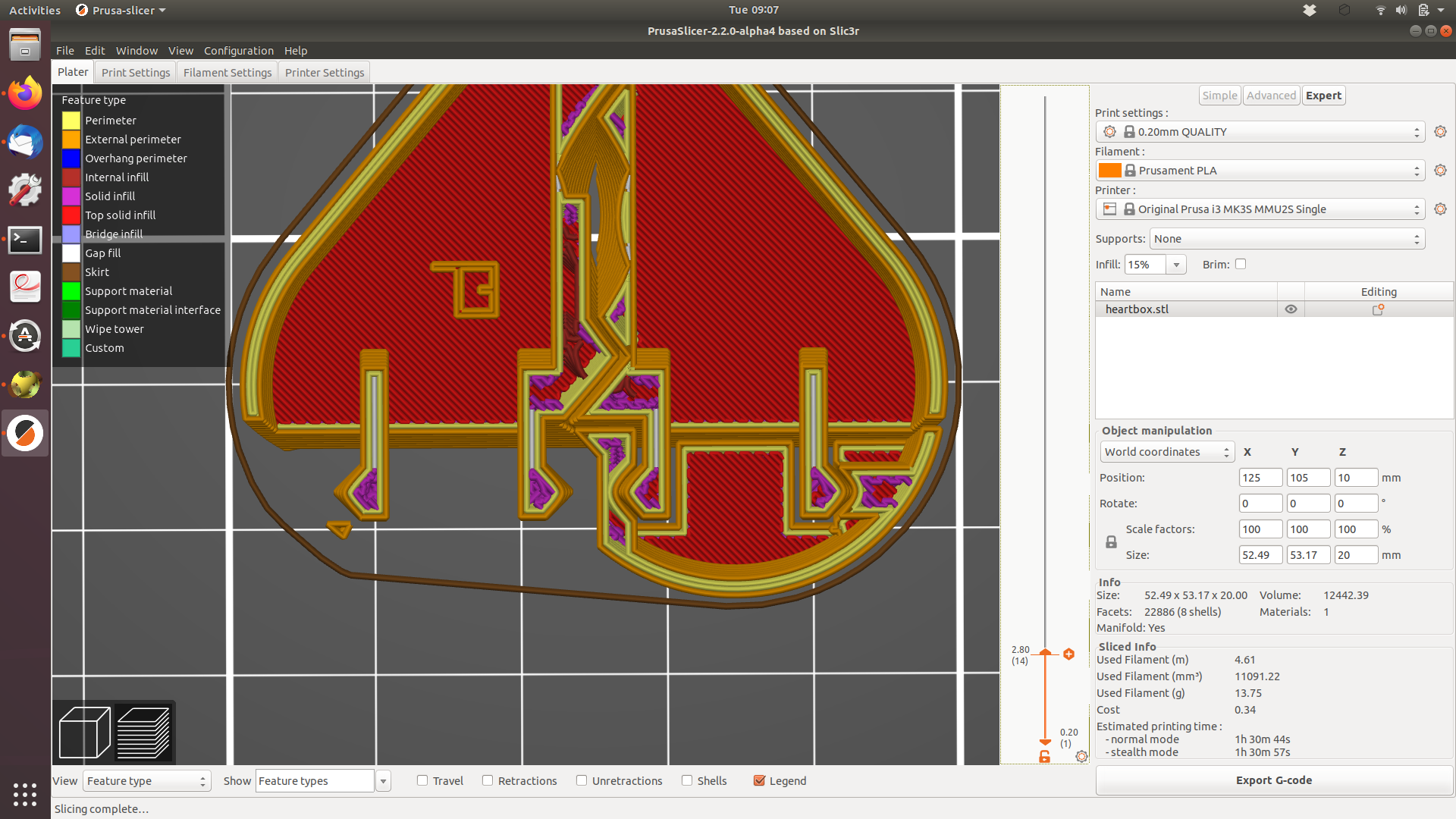Enable Shells display checkbox
The image size is (1456, 819).
pyautogui.click(x=687, y=780)
